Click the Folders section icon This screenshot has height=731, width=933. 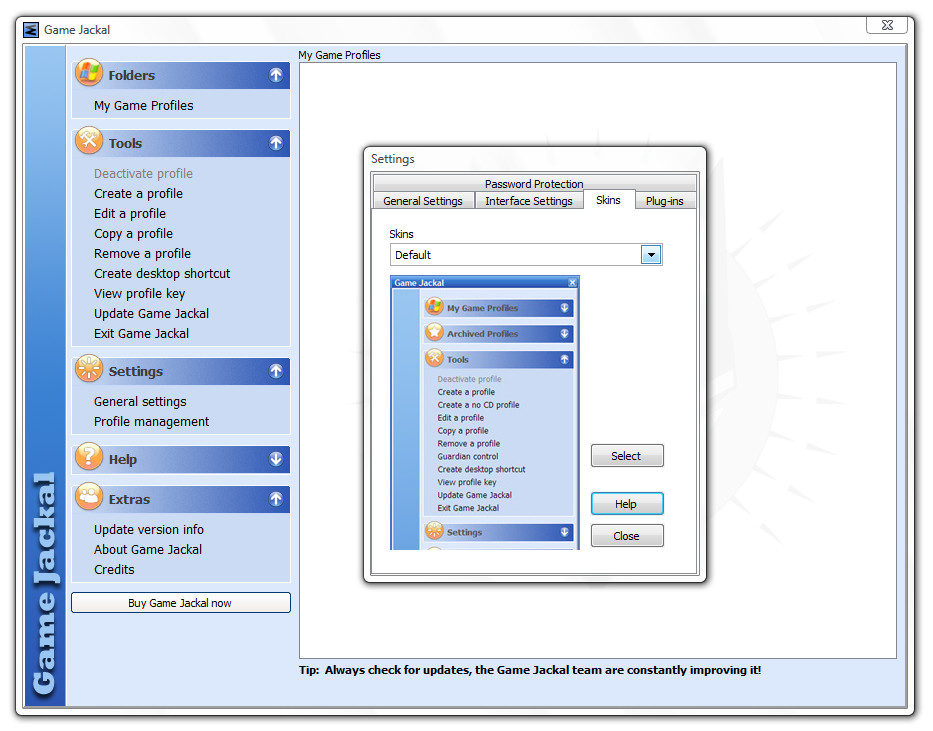[89, 73]
